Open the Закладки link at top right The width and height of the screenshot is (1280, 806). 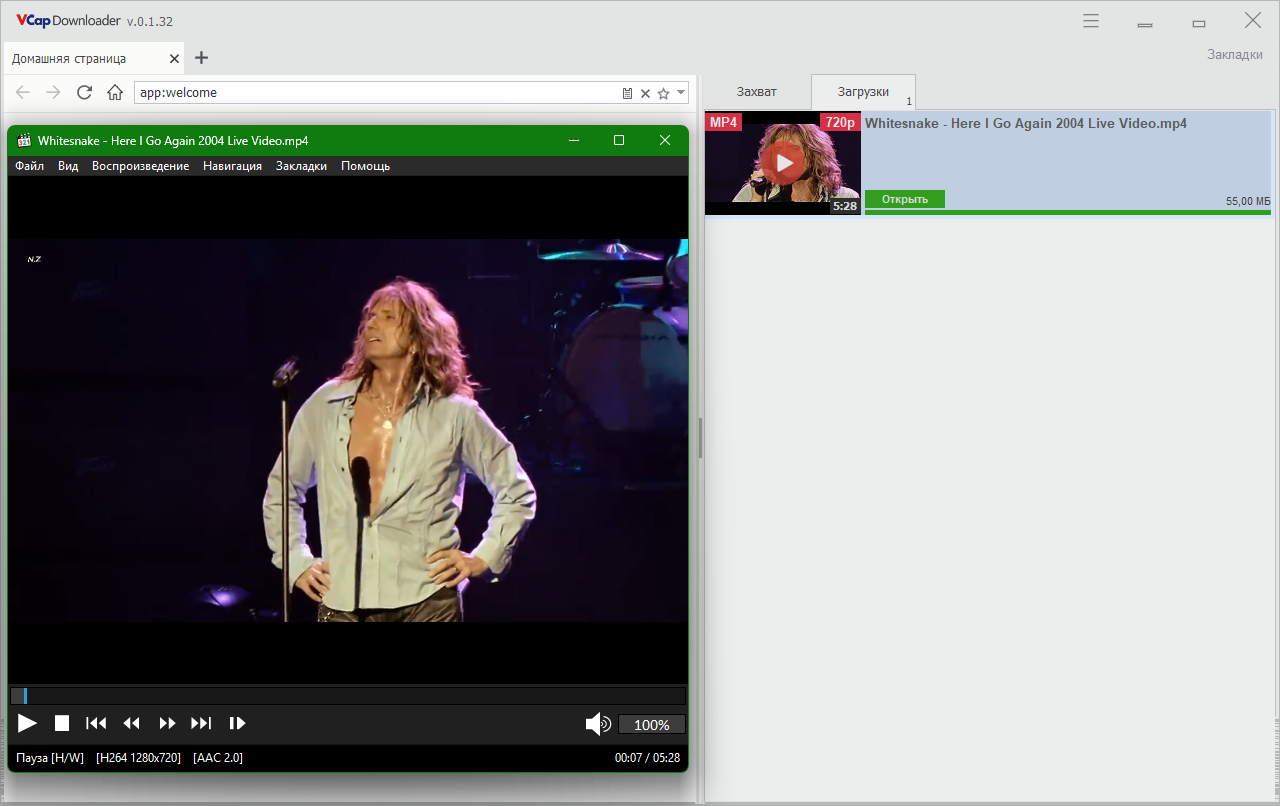(x=1235, y=54)
